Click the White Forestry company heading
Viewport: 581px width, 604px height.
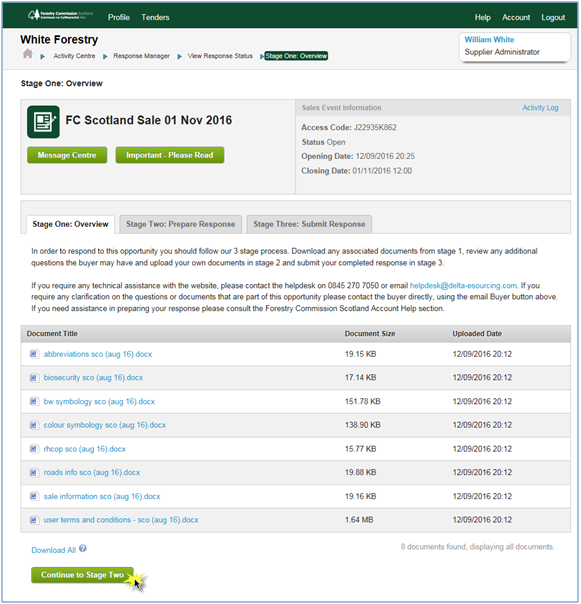click(59, 39)
